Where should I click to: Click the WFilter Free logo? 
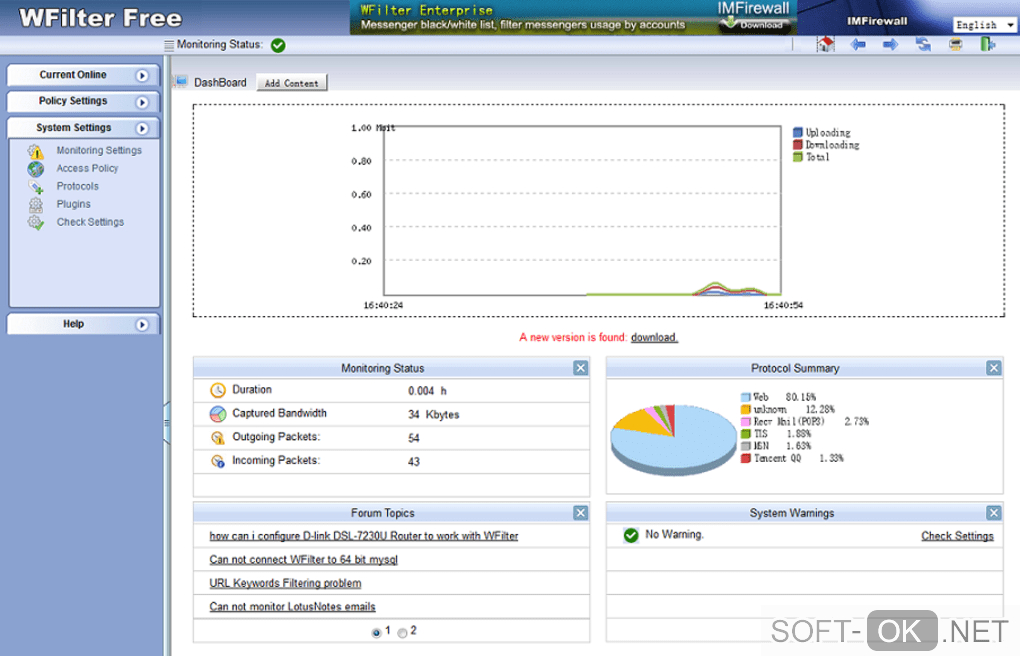click(101, 18)
